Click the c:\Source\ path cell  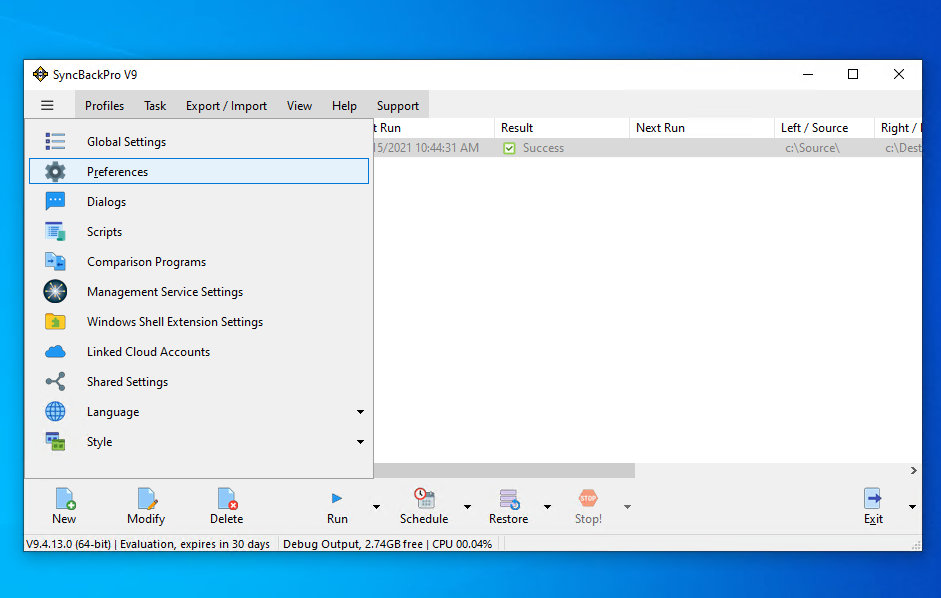[812, 148]
